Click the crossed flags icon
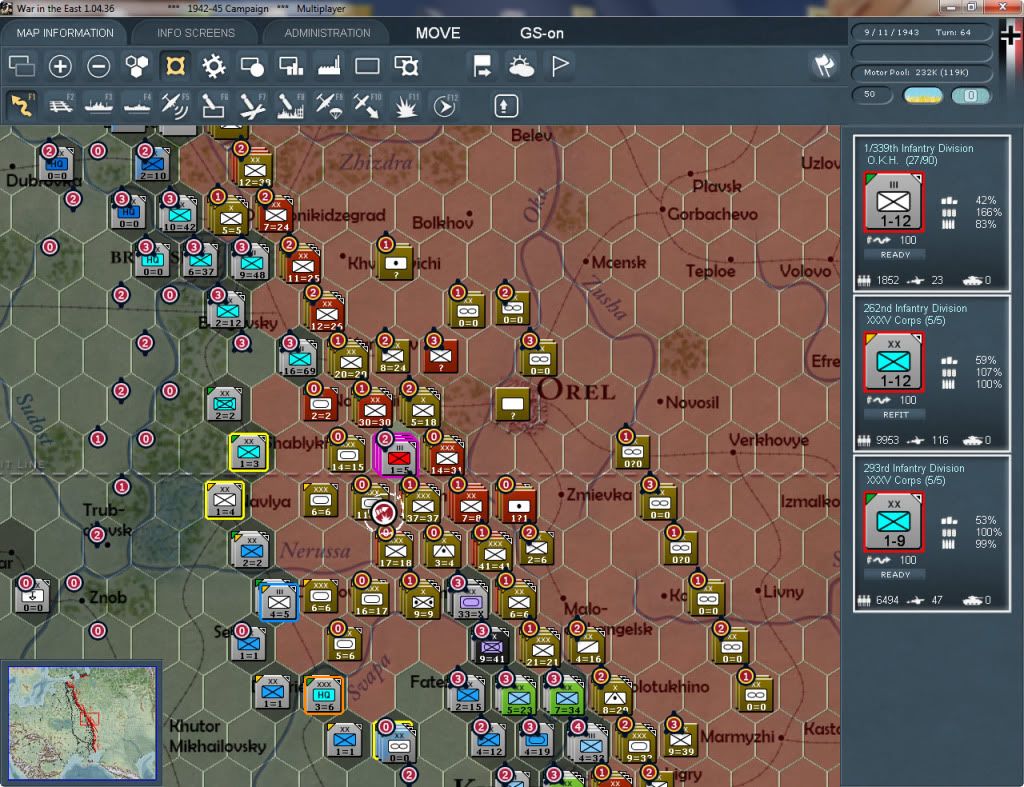The width and height of the screenshot is (1024, 787). 824,65
